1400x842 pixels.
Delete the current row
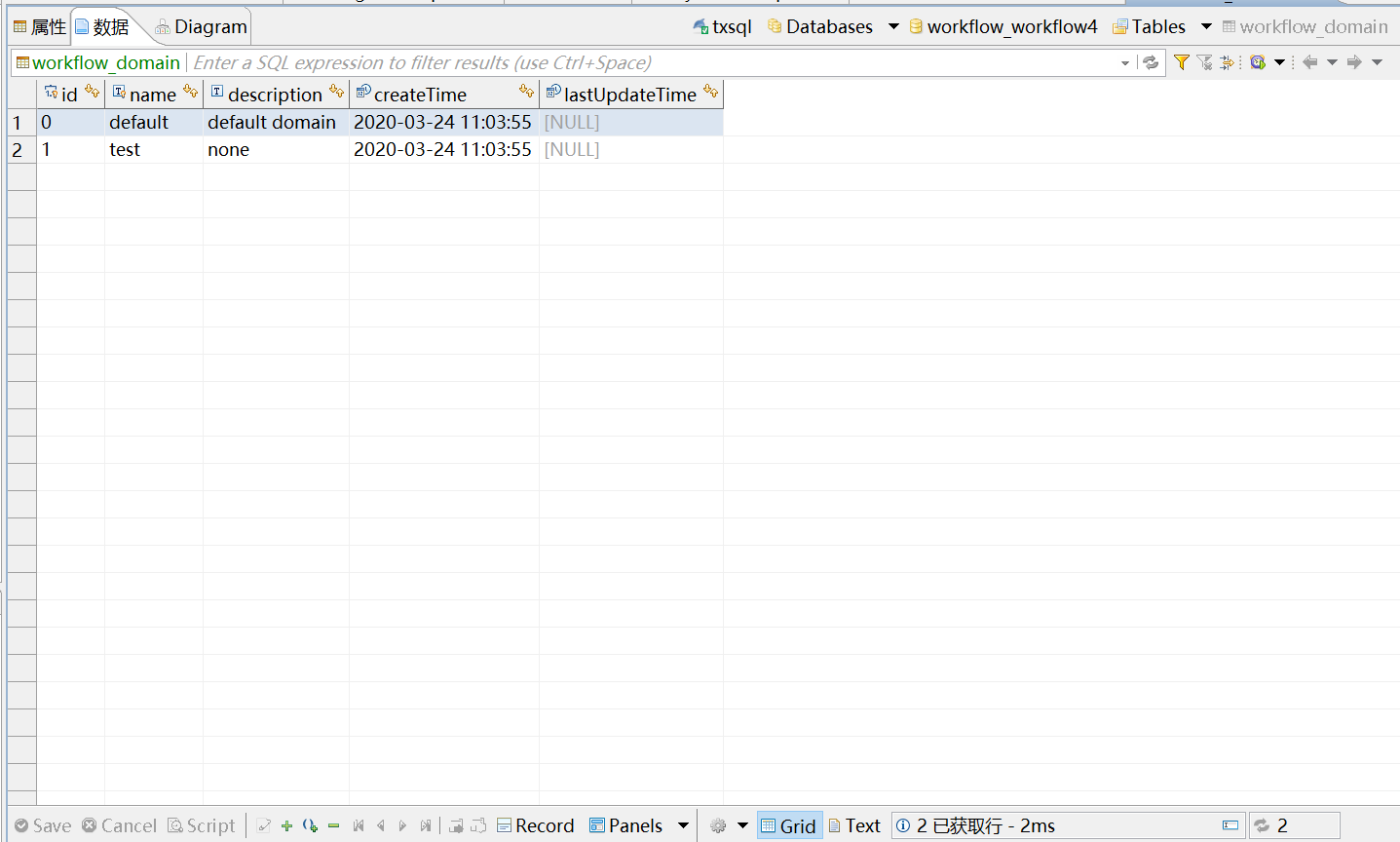click(332, 825)
